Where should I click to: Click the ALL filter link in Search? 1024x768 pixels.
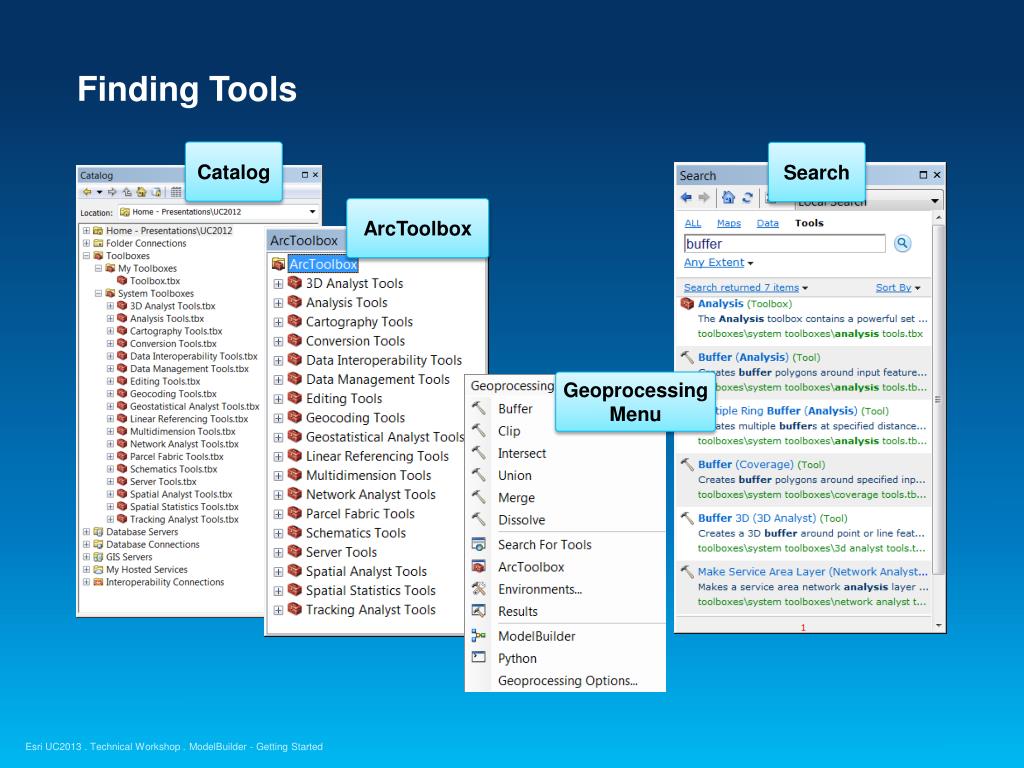click(x=693, y=223)
